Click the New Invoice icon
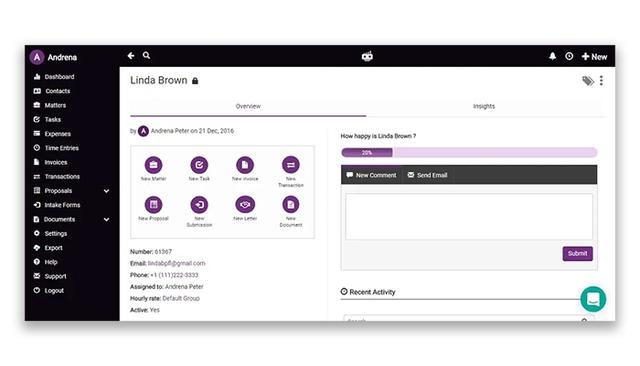 (245, 165)
